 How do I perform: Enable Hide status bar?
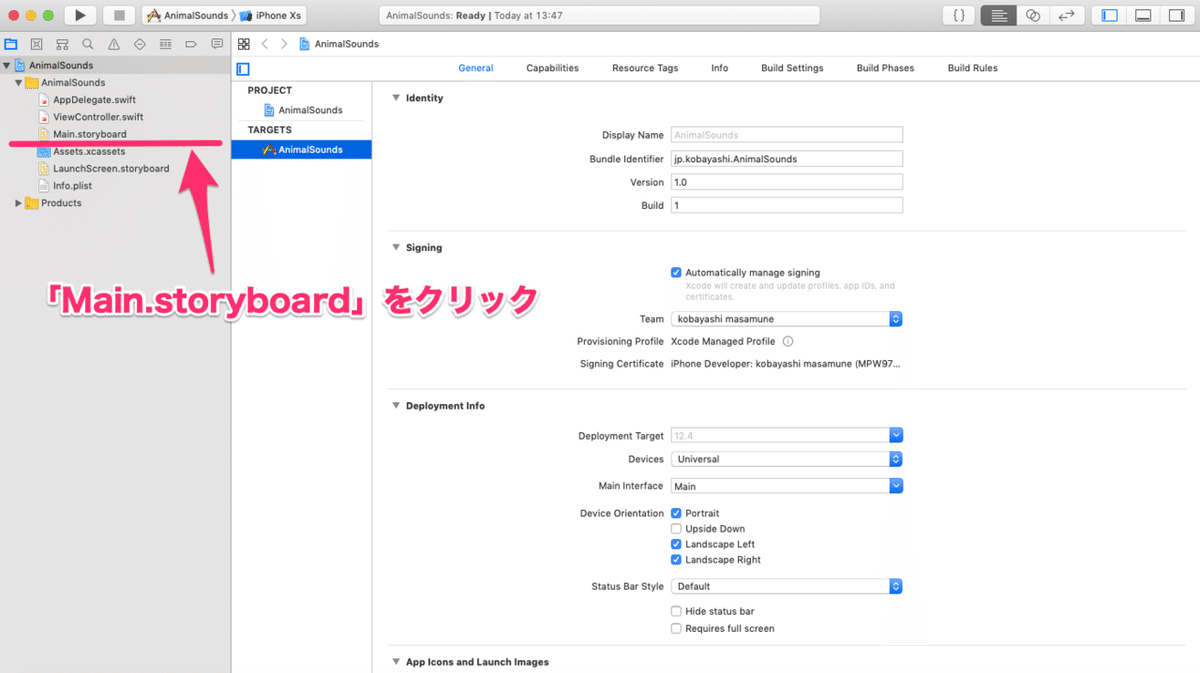point(676,611)
